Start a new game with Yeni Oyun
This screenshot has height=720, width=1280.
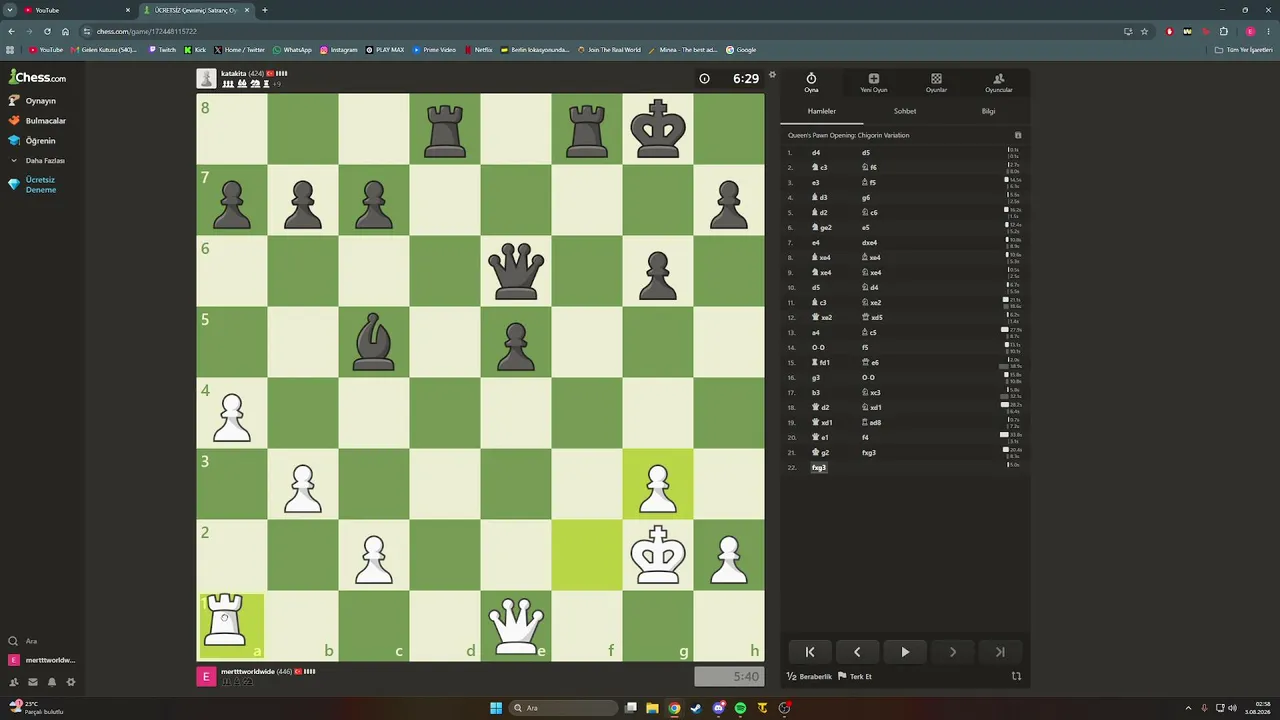point(873,83)
